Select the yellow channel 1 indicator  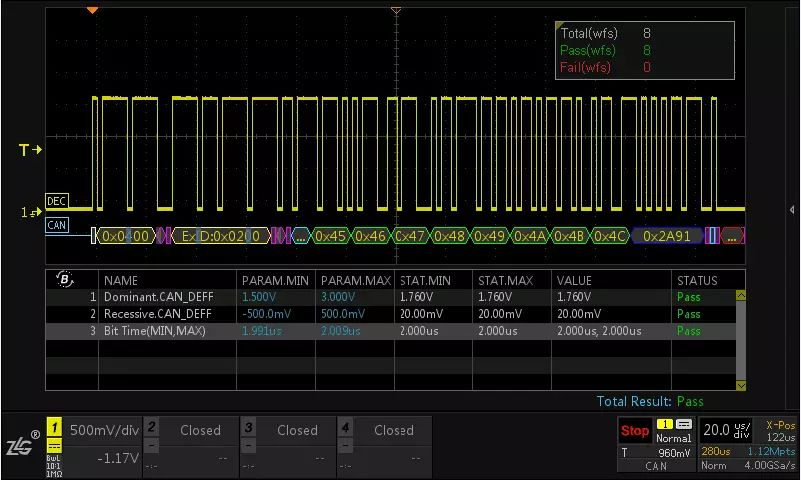[54, 427]
